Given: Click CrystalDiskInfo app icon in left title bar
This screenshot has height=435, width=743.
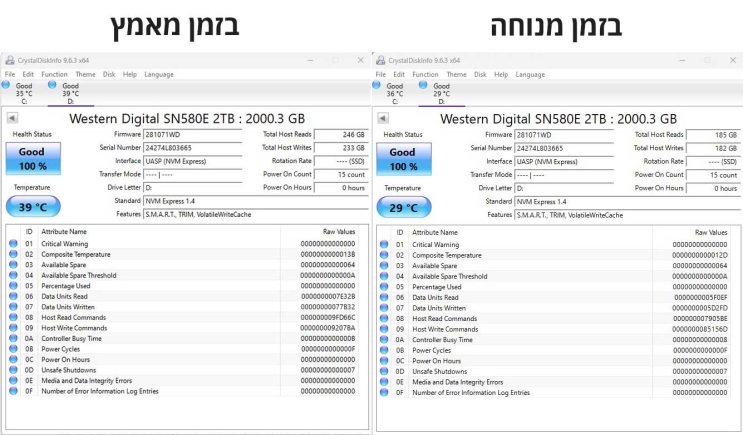Looking at the screenshot, I should tap(9, 60).
